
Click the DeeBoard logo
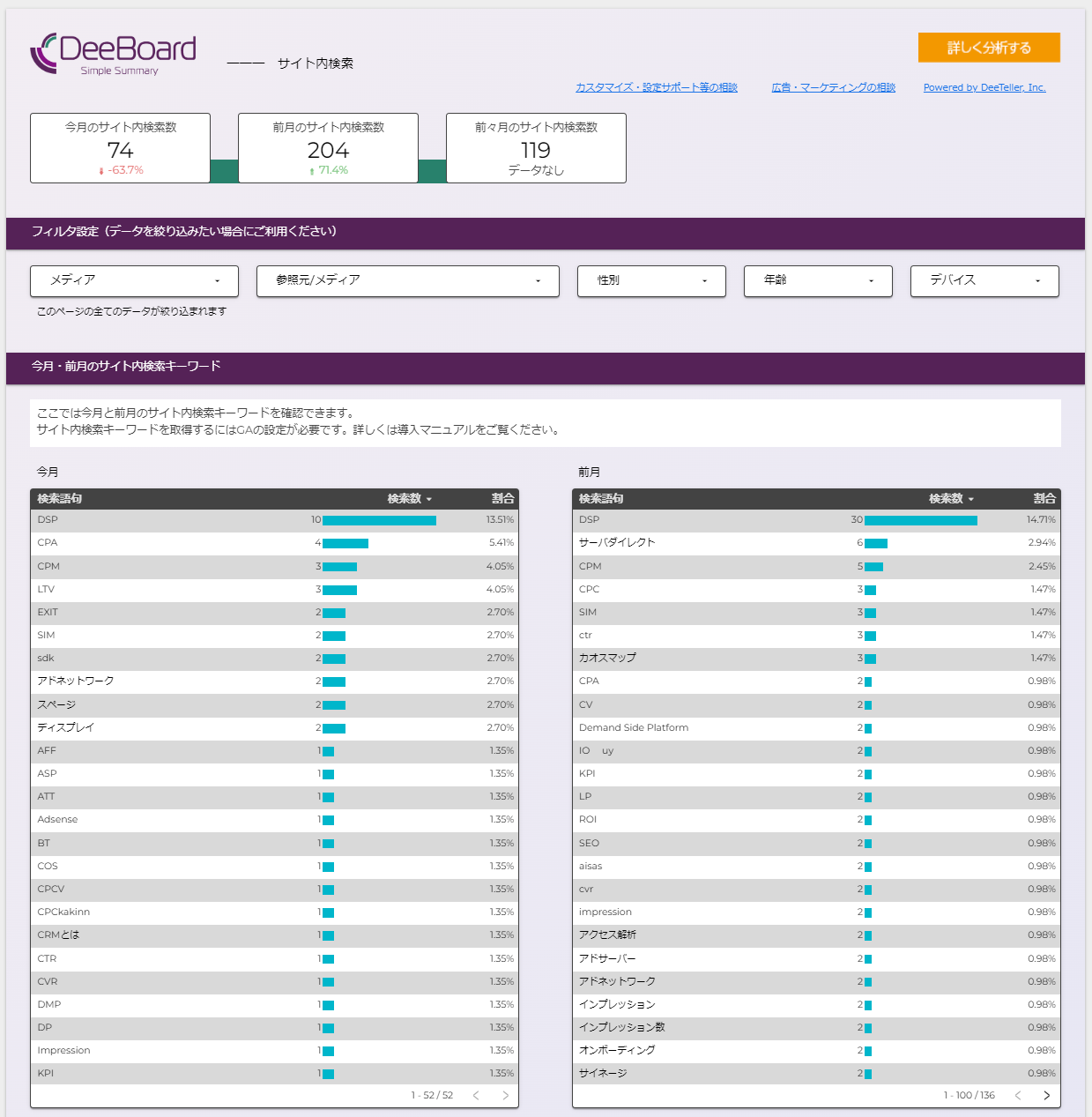pyautogui.click(x=113, y=54)
